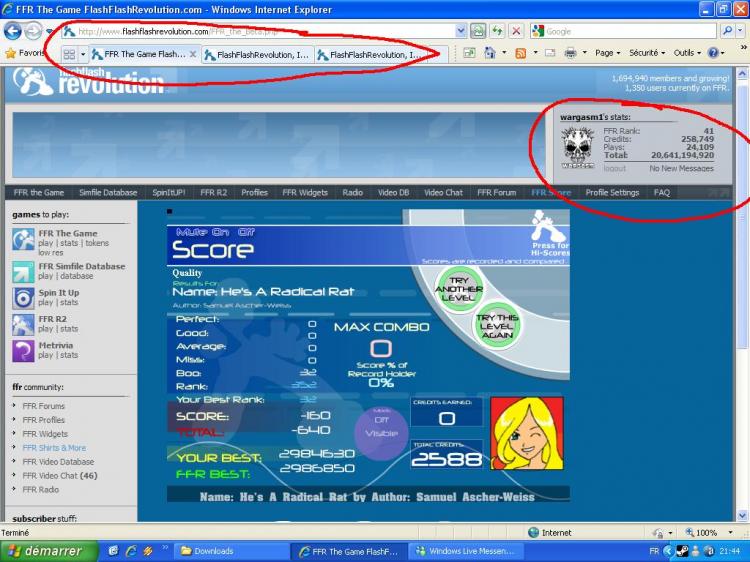Open the Page dropdown menu
This screenshot has height=562, width=750.
607,53
